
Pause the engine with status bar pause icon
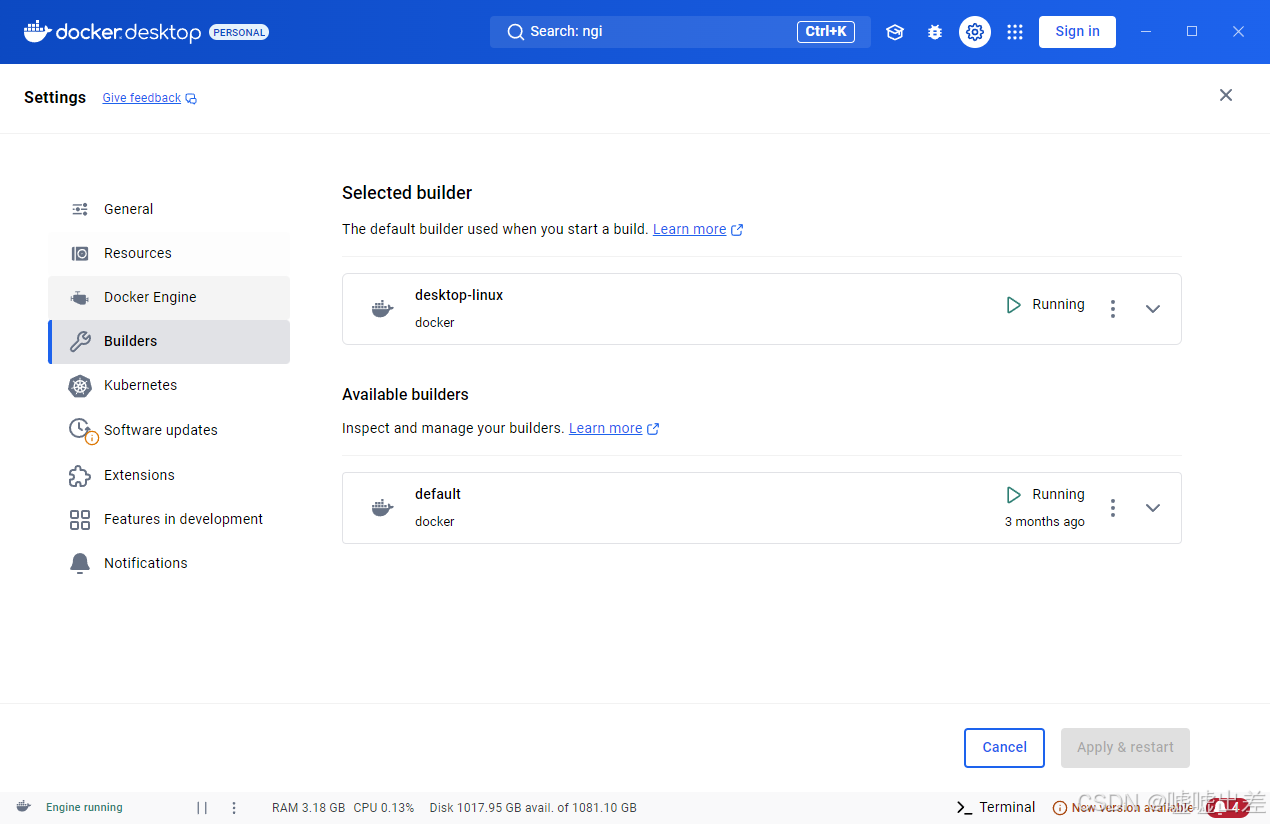[202, 808]
